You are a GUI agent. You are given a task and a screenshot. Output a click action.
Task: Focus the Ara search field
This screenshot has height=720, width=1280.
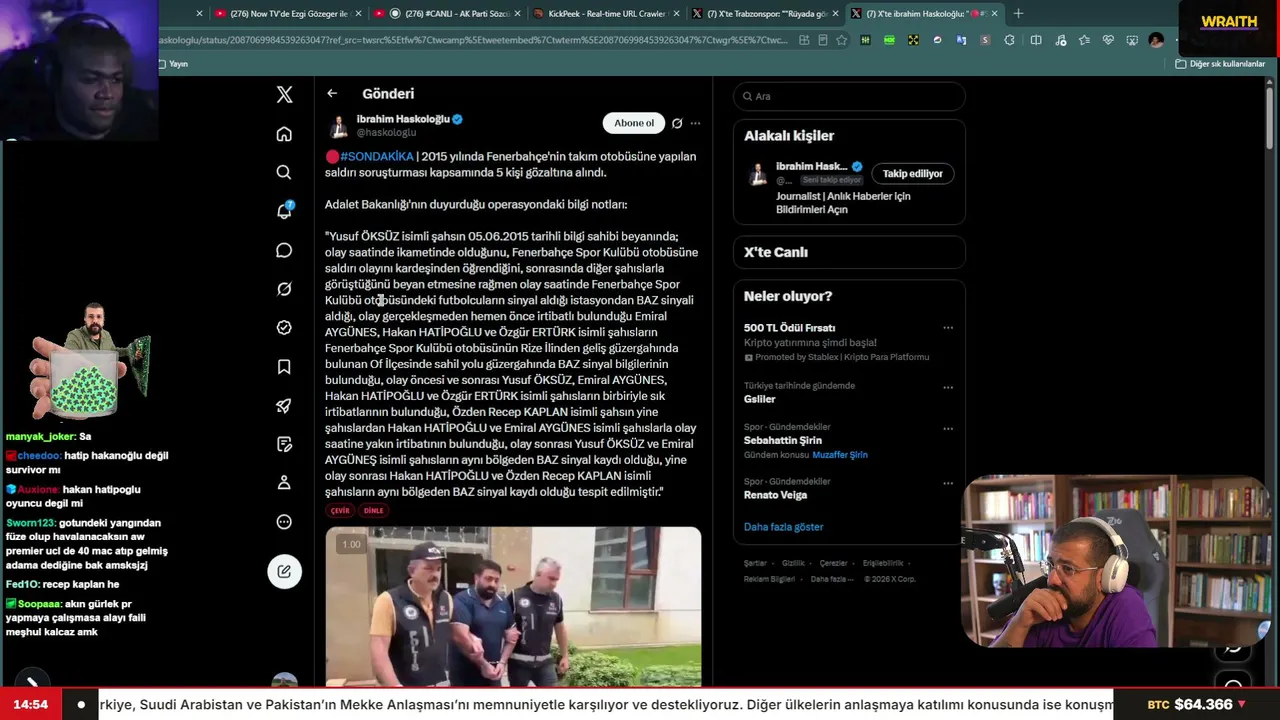click(849, 96)
